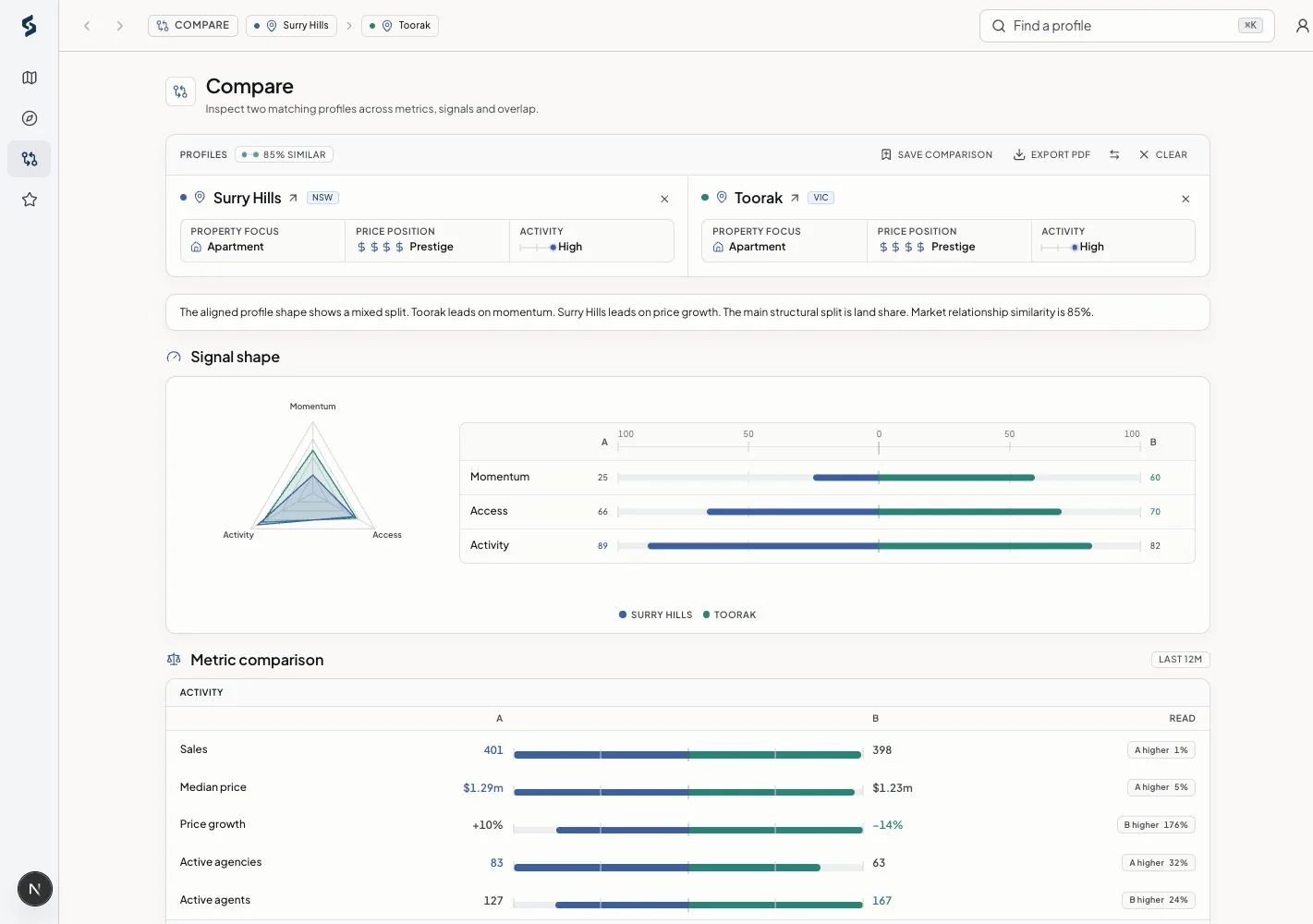Click the Active agencies row label

221,862
